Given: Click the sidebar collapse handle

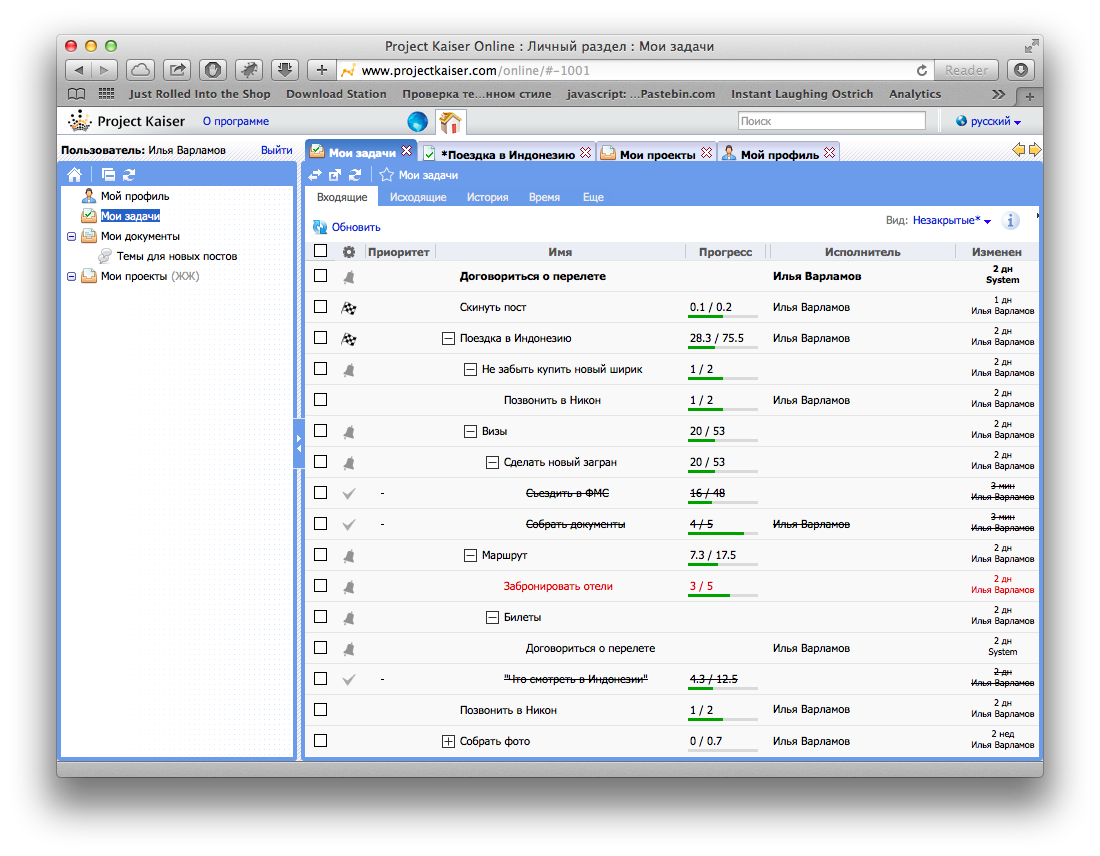Looking at the screenshot, I should click(298, 443).
